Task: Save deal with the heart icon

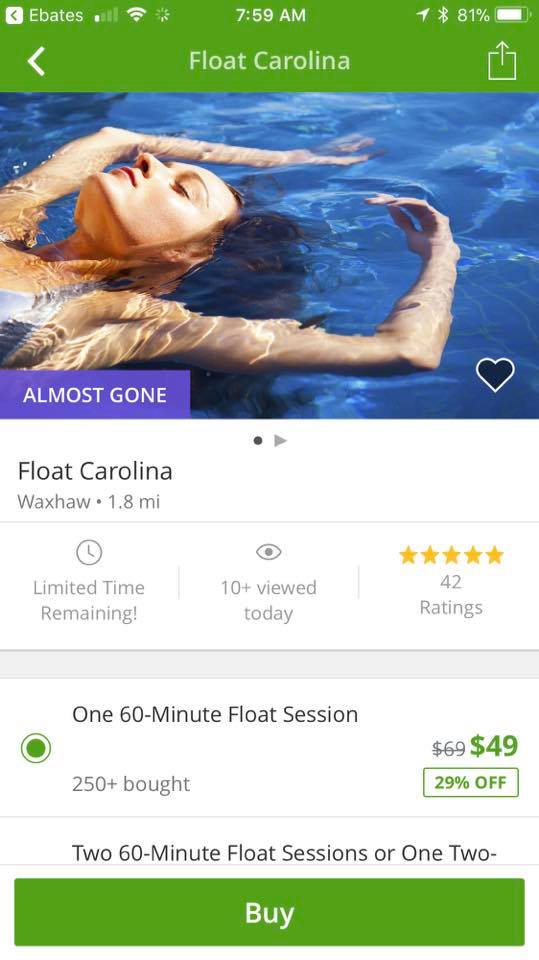Action: tap(495, 374)
